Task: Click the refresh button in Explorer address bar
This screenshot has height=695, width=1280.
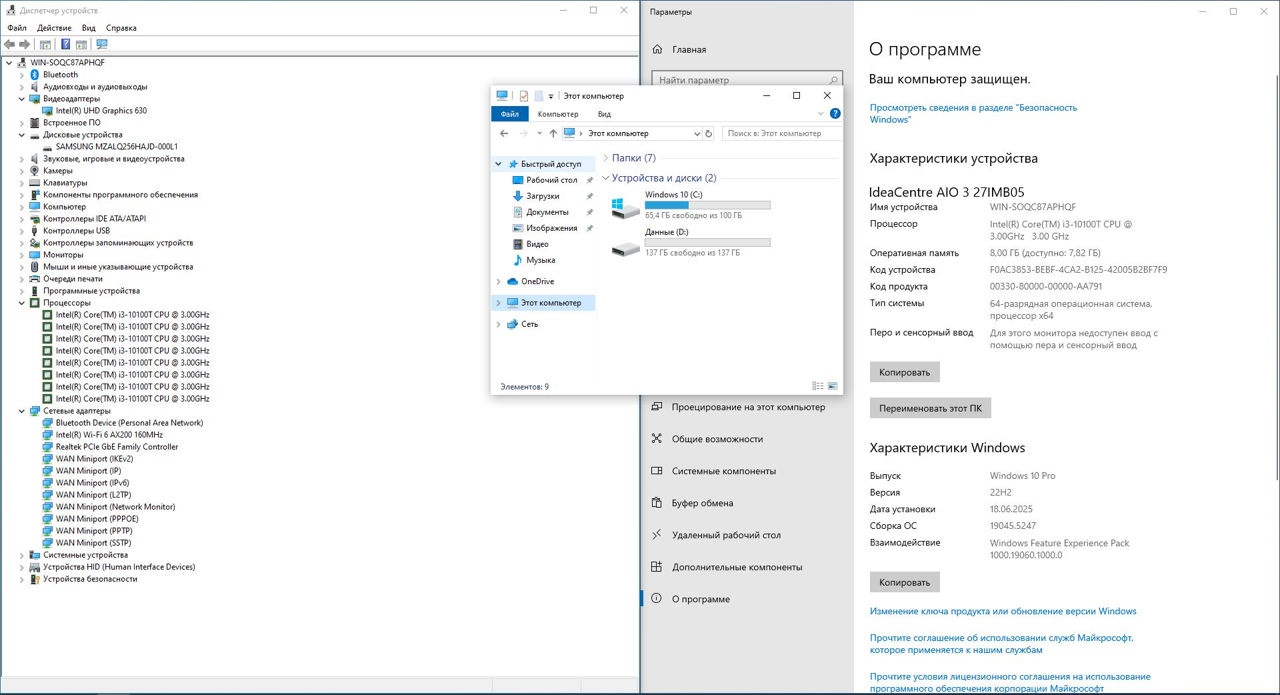Action: [709, 133]
